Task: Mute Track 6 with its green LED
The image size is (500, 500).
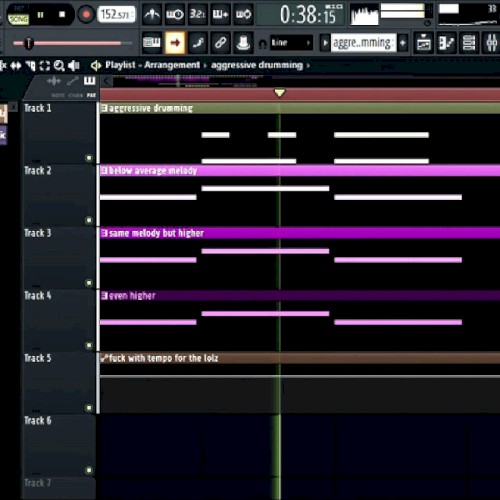Action: click(x=89, y=470)
